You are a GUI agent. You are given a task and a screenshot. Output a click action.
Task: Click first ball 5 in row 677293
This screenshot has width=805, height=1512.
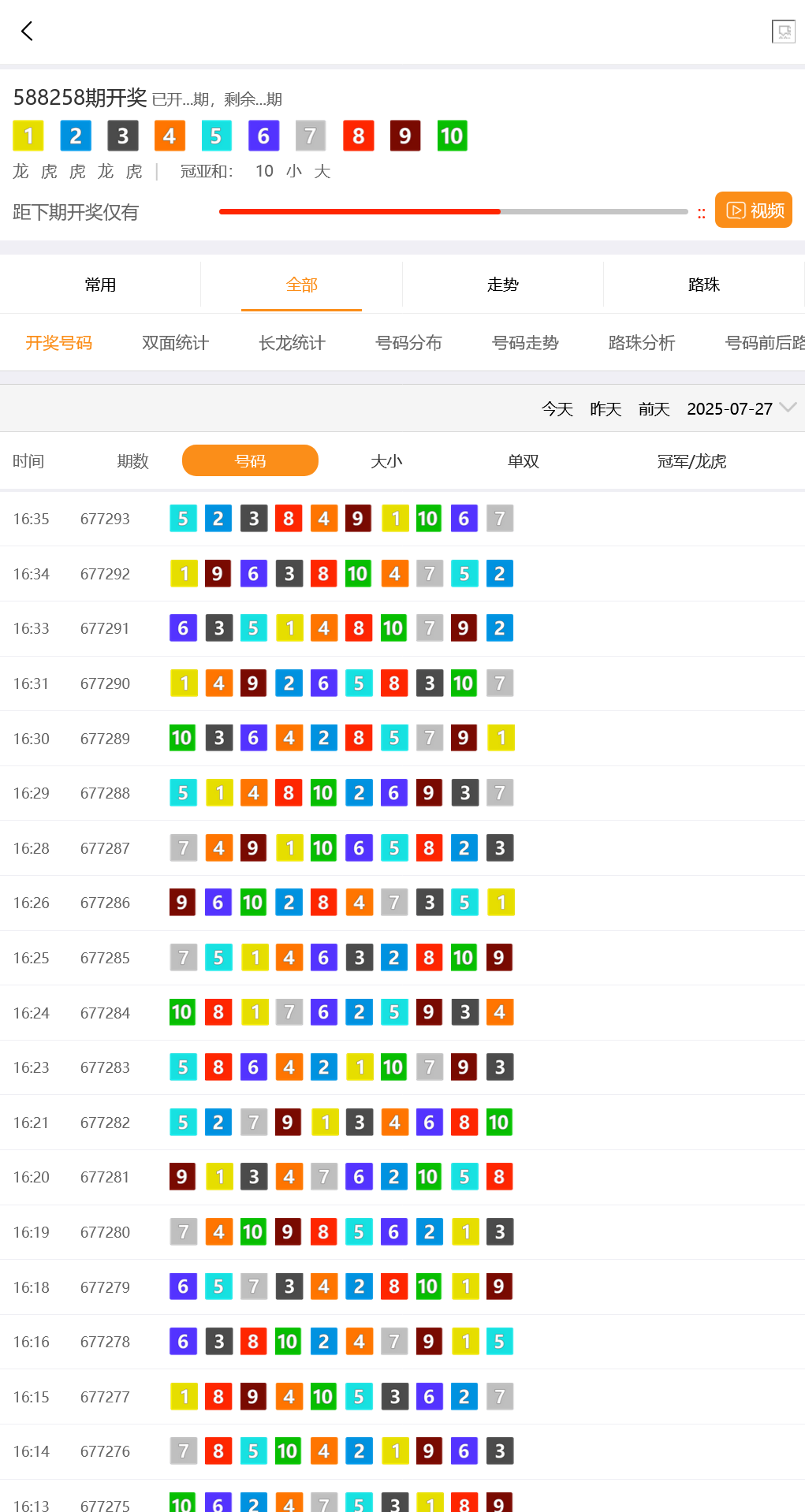coord(183,519)
